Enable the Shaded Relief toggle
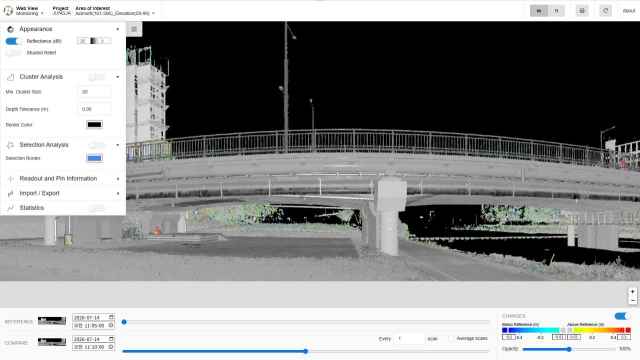The image size is (640, 360). click(14, 53)
